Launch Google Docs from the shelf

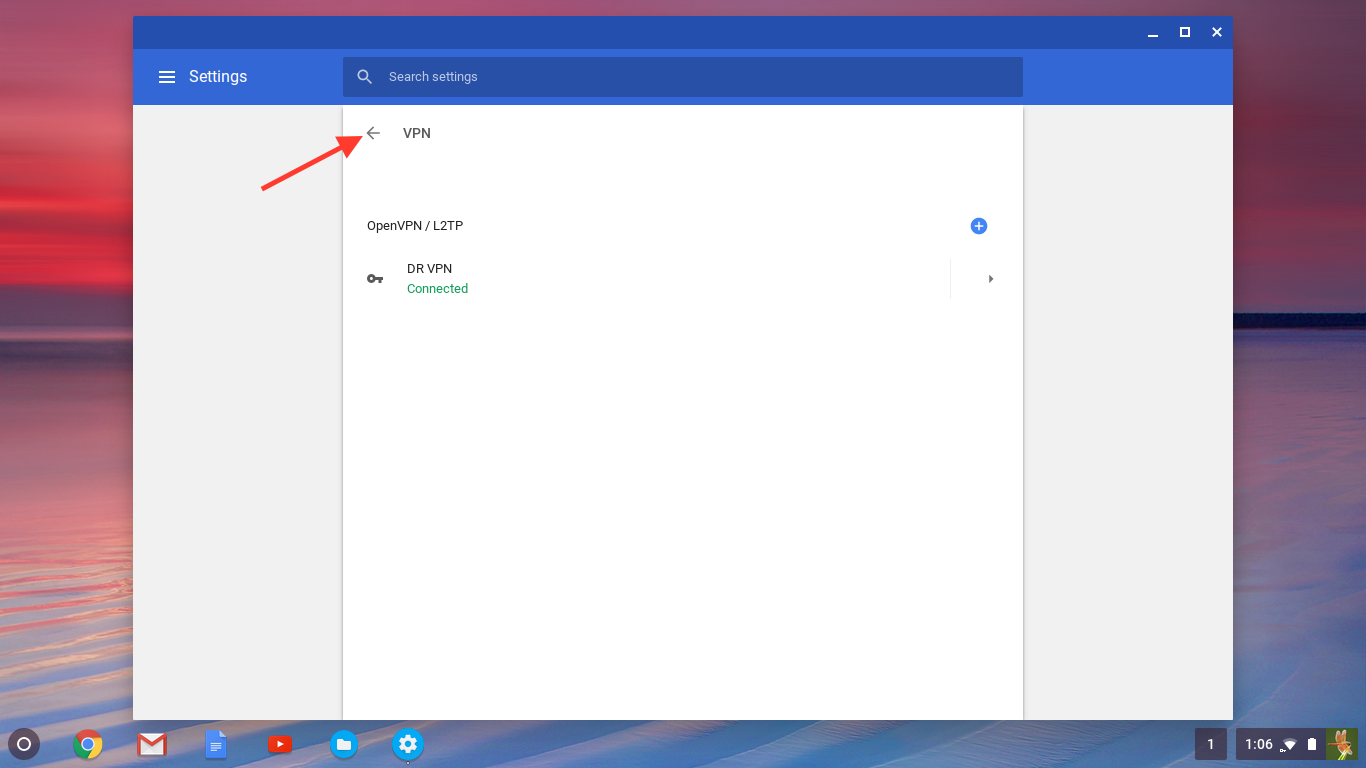coord(215,744)
